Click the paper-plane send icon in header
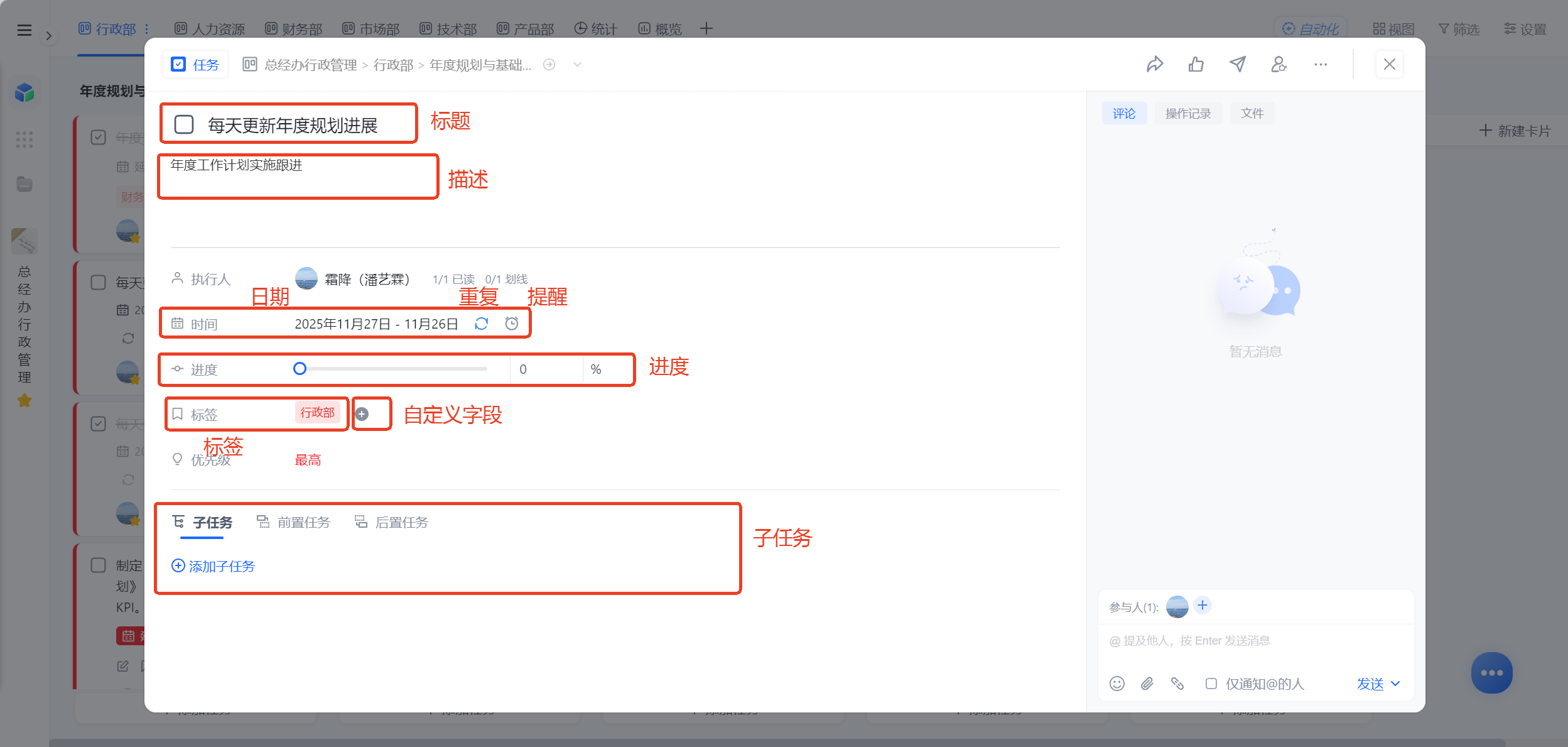The width and height of the screenshot is (1568, 747). 1238,64
